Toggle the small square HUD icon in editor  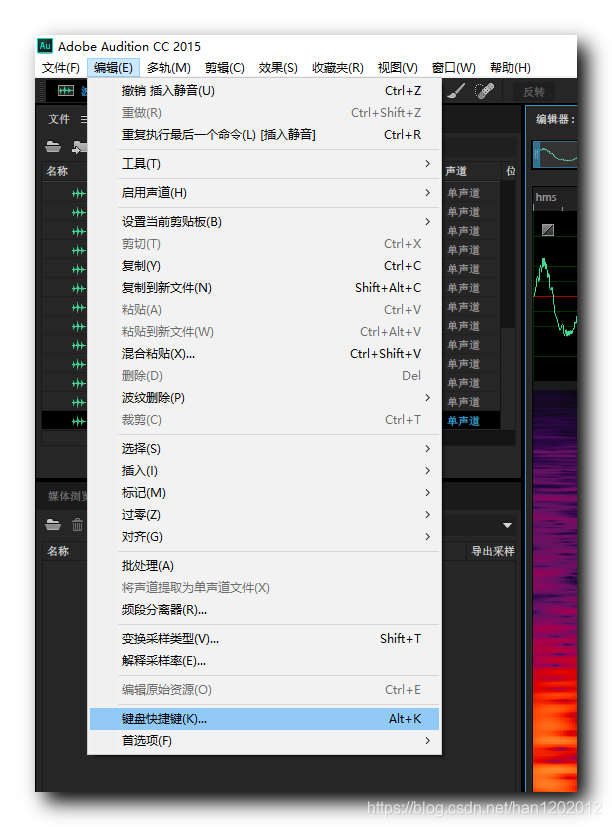pyautogui.click(x=548, y=229)
